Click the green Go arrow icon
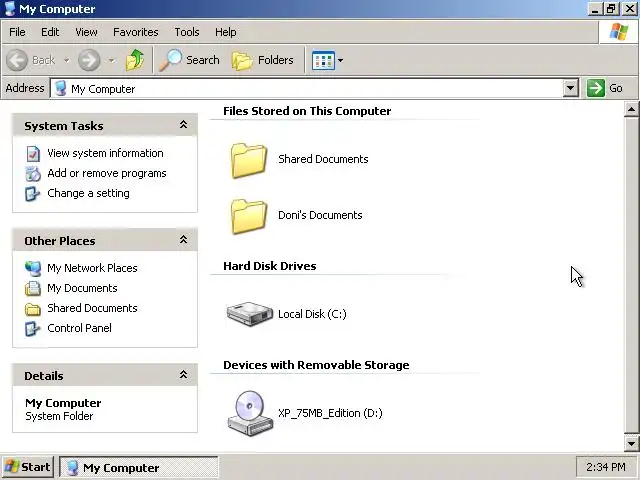The width and height of the screenshot is (640, 480). tap(596, 88)
